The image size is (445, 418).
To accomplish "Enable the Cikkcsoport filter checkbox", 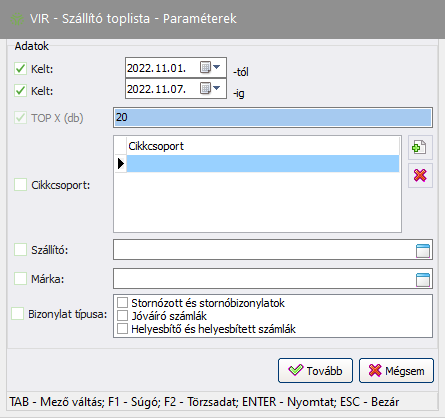I will click(20, 185).
